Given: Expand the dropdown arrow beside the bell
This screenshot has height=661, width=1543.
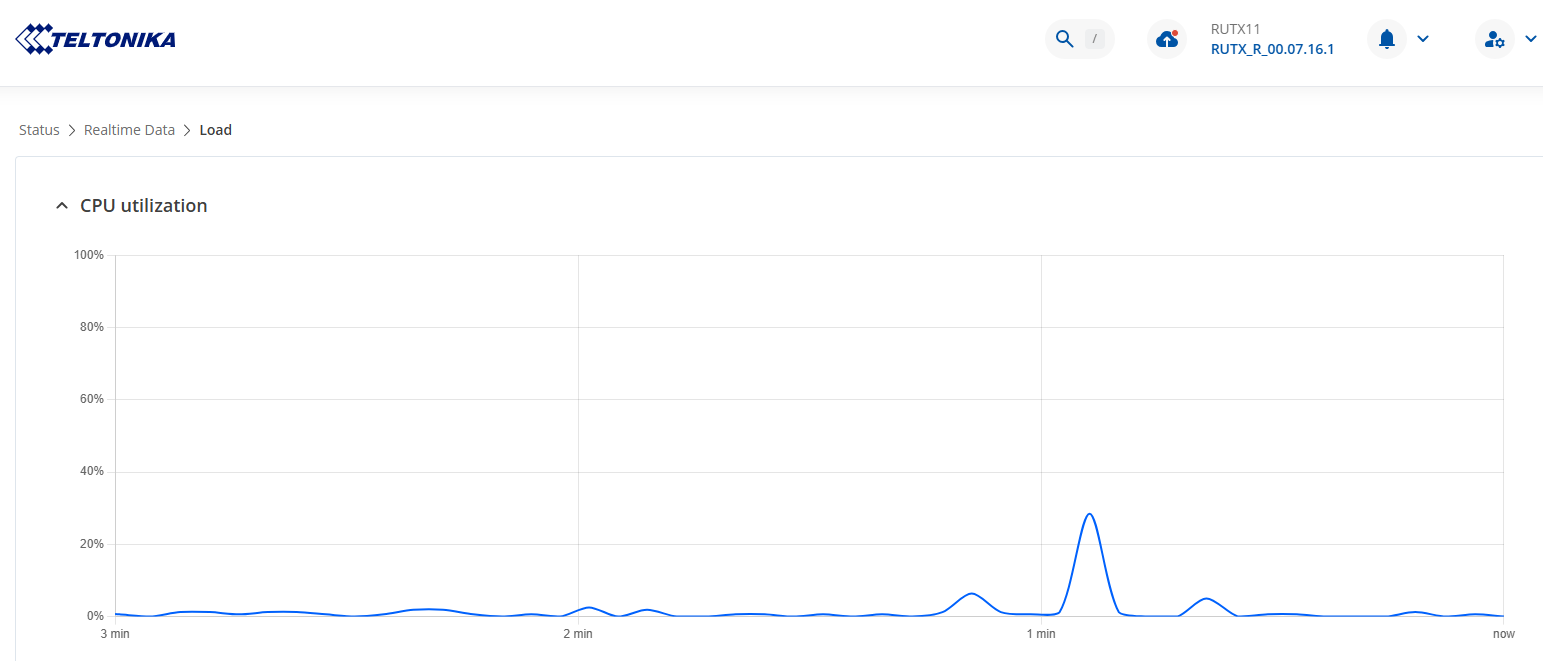Looking at the screenshot, I should 1423,39.
